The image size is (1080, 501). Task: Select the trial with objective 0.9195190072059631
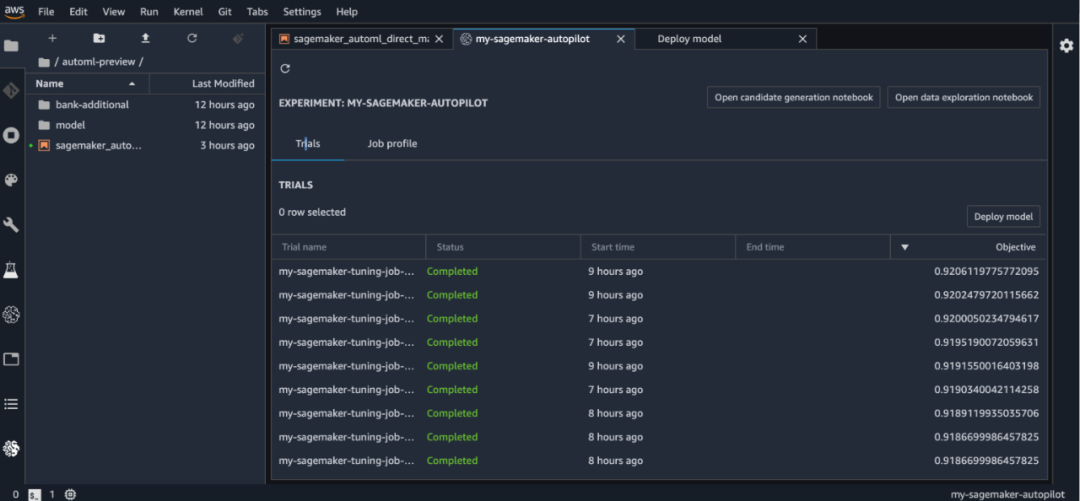pyautogui.click(x=659, y=342)
